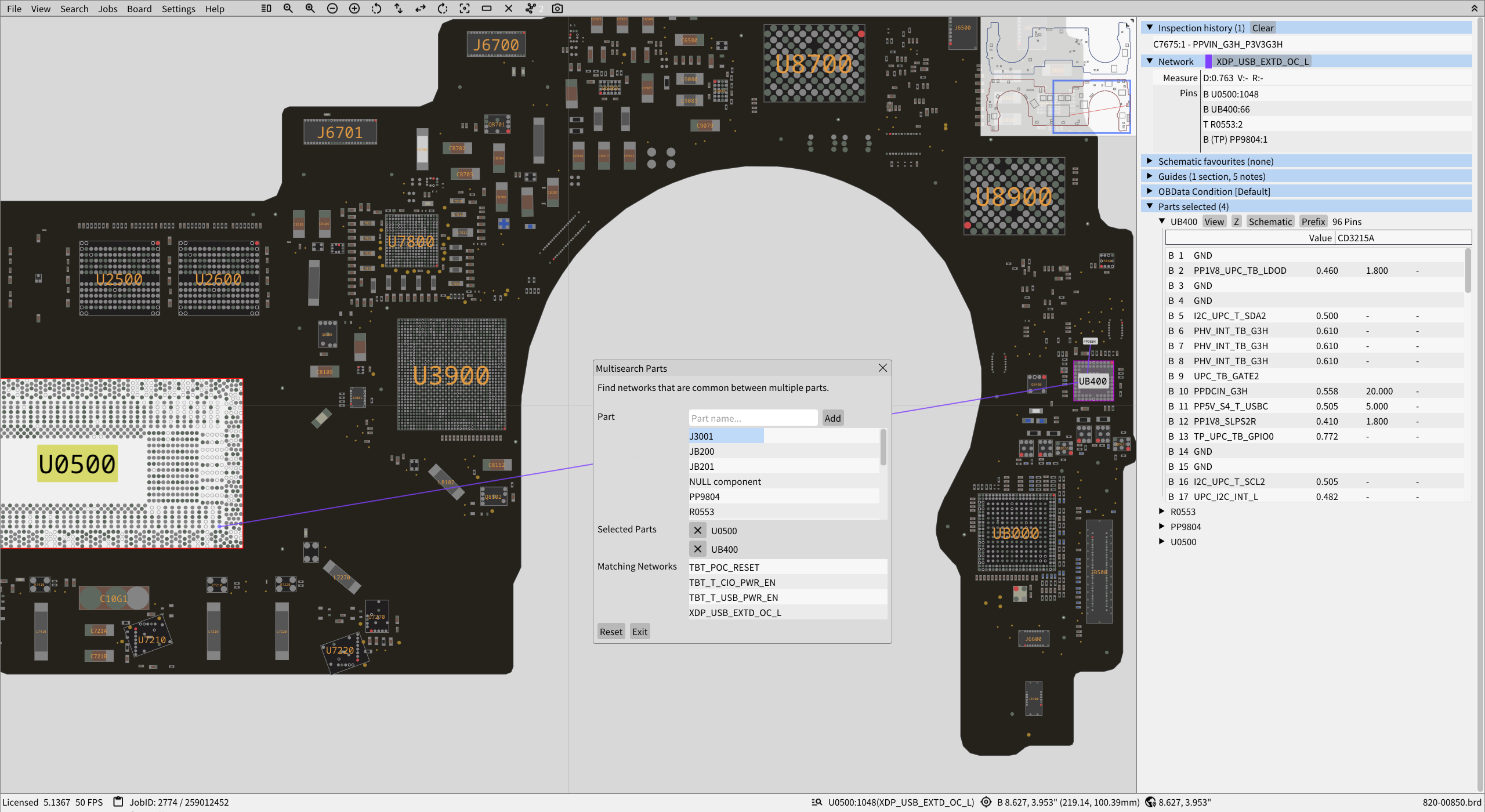Remove UB400 from selected parts
The height and width of the screenshot is (812, 1485).
click(698, 549)
